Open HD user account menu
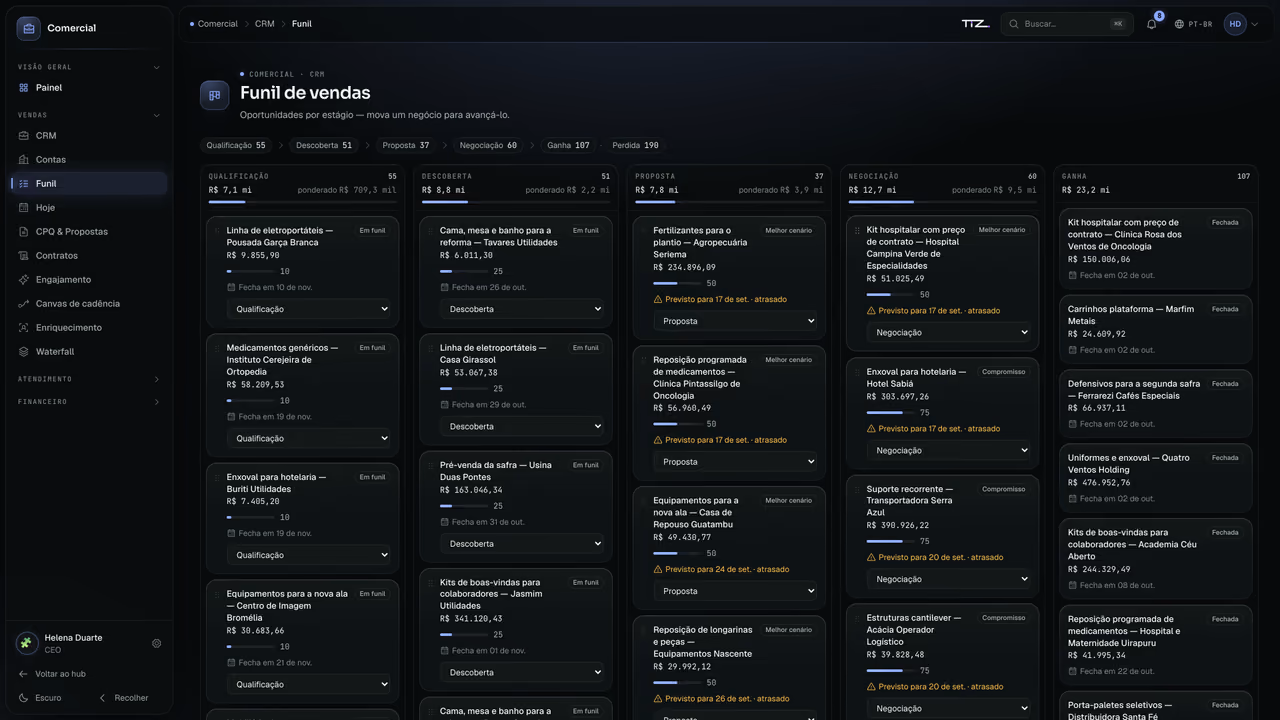Viewport: 1280px width, 720px height. coord(1241,24)
